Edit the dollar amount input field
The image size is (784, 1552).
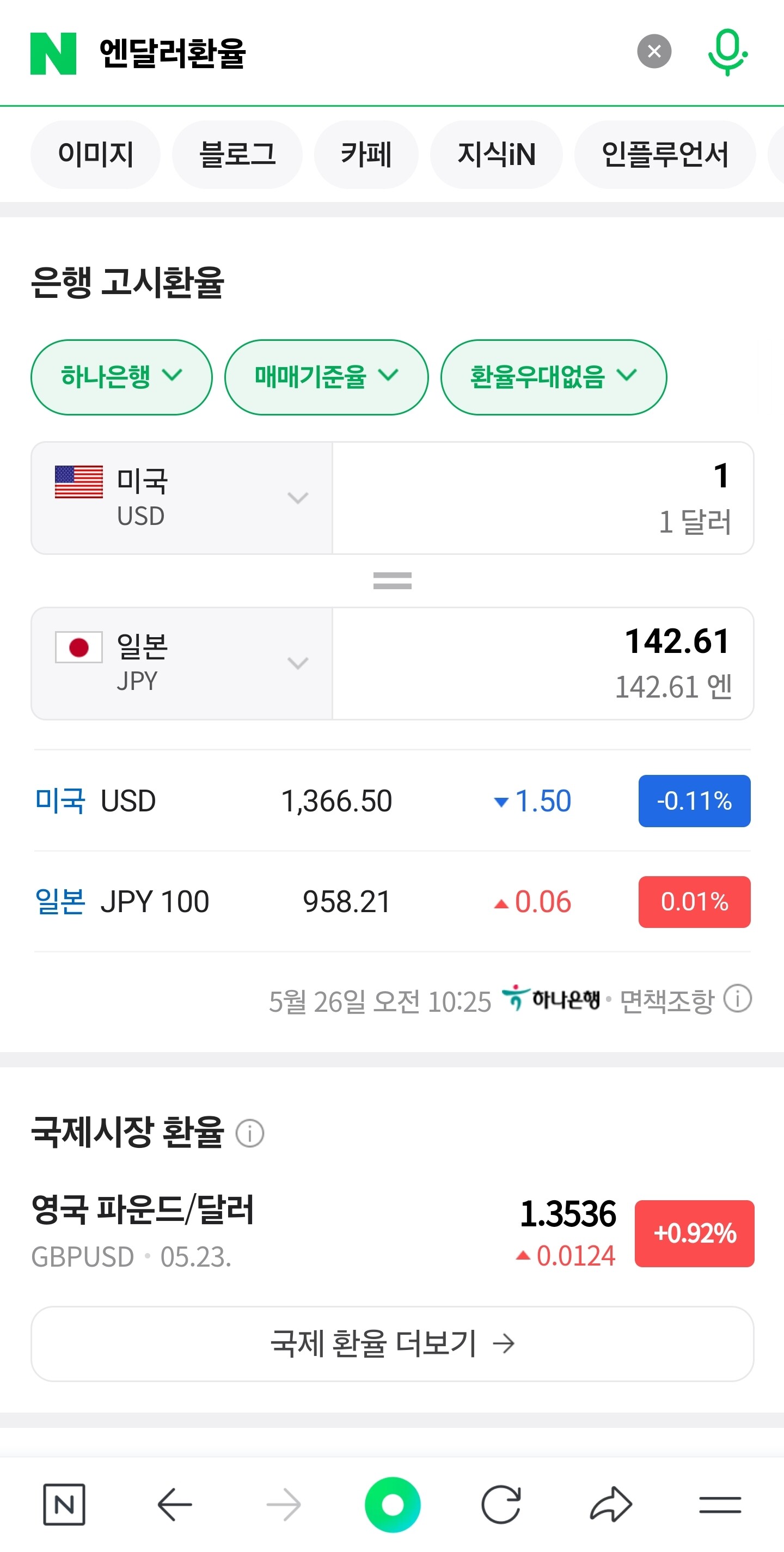click(542, 498)
